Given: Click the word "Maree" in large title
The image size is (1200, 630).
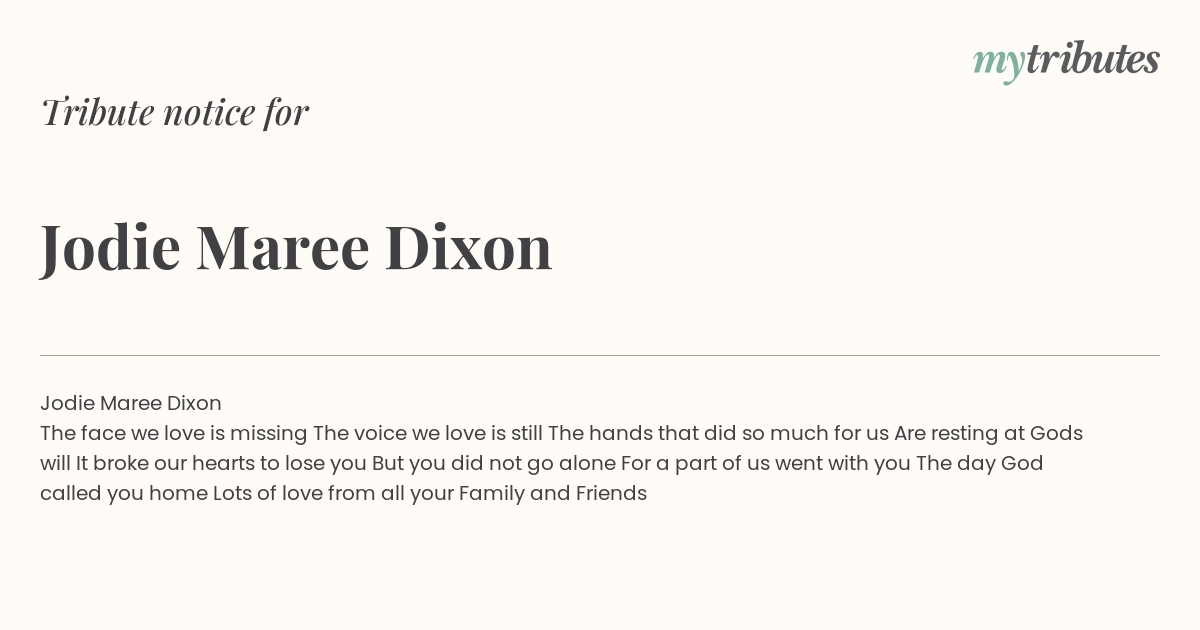Looking at the screenshot, I should tap(283, 248).
